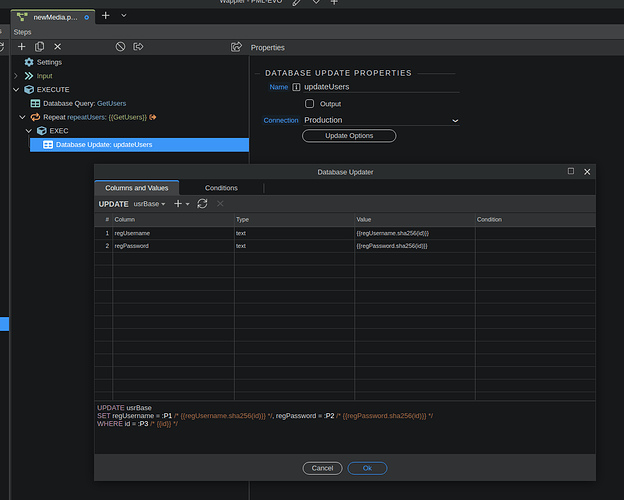Click the Name input field updateUsers
Screen dimensions: 624x500
coord(381,87)
